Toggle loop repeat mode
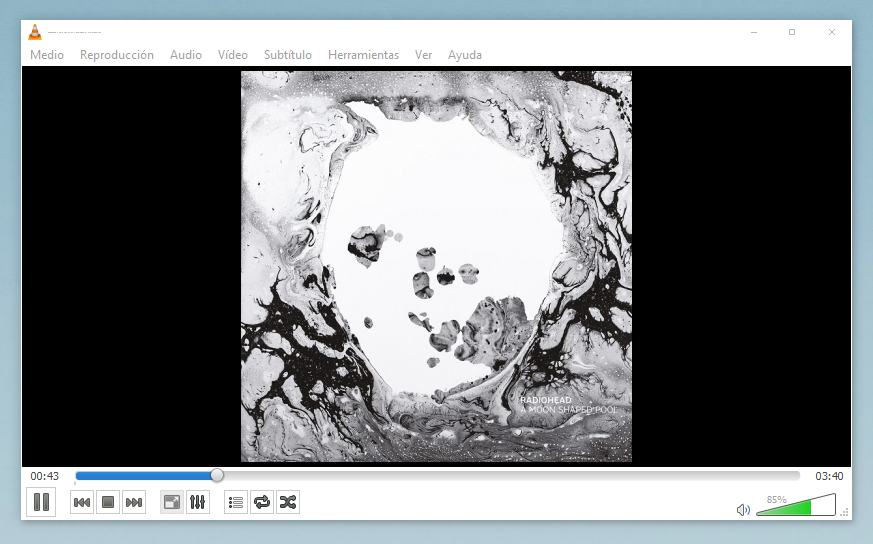 pyautogui.click(x=262, y=502)
